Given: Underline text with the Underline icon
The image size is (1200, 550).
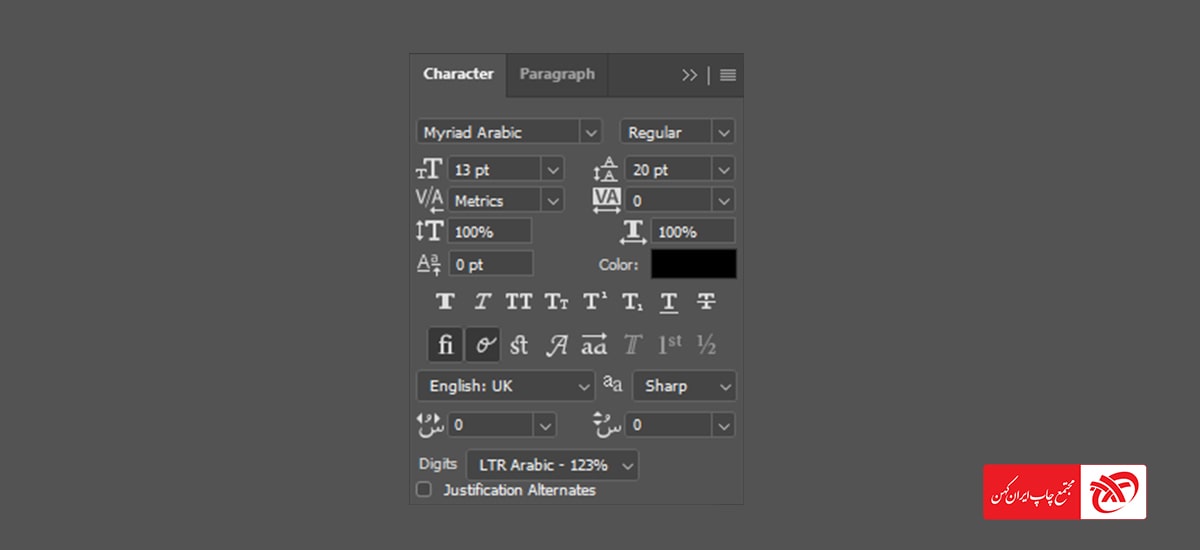Looking at the screenshot, I should pos(669,301).
